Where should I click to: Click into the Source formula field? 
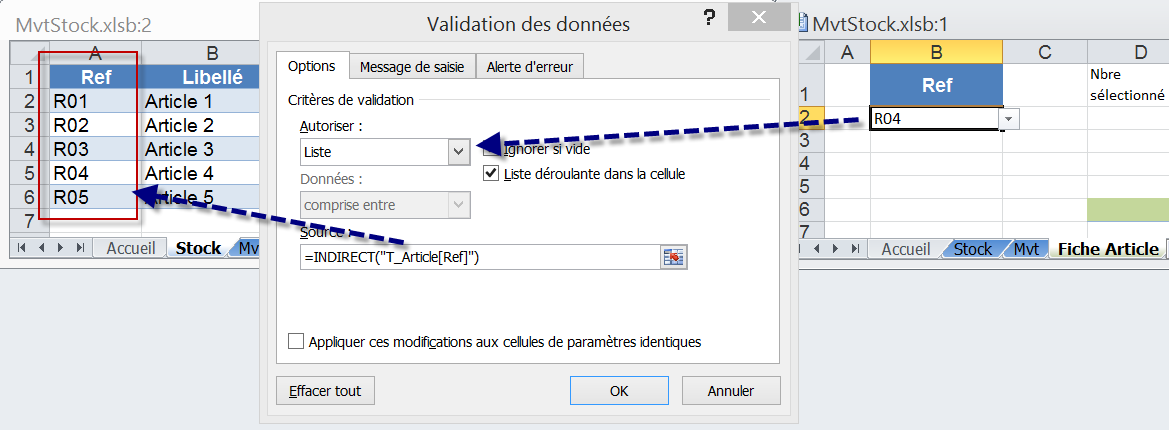(480, 257)
